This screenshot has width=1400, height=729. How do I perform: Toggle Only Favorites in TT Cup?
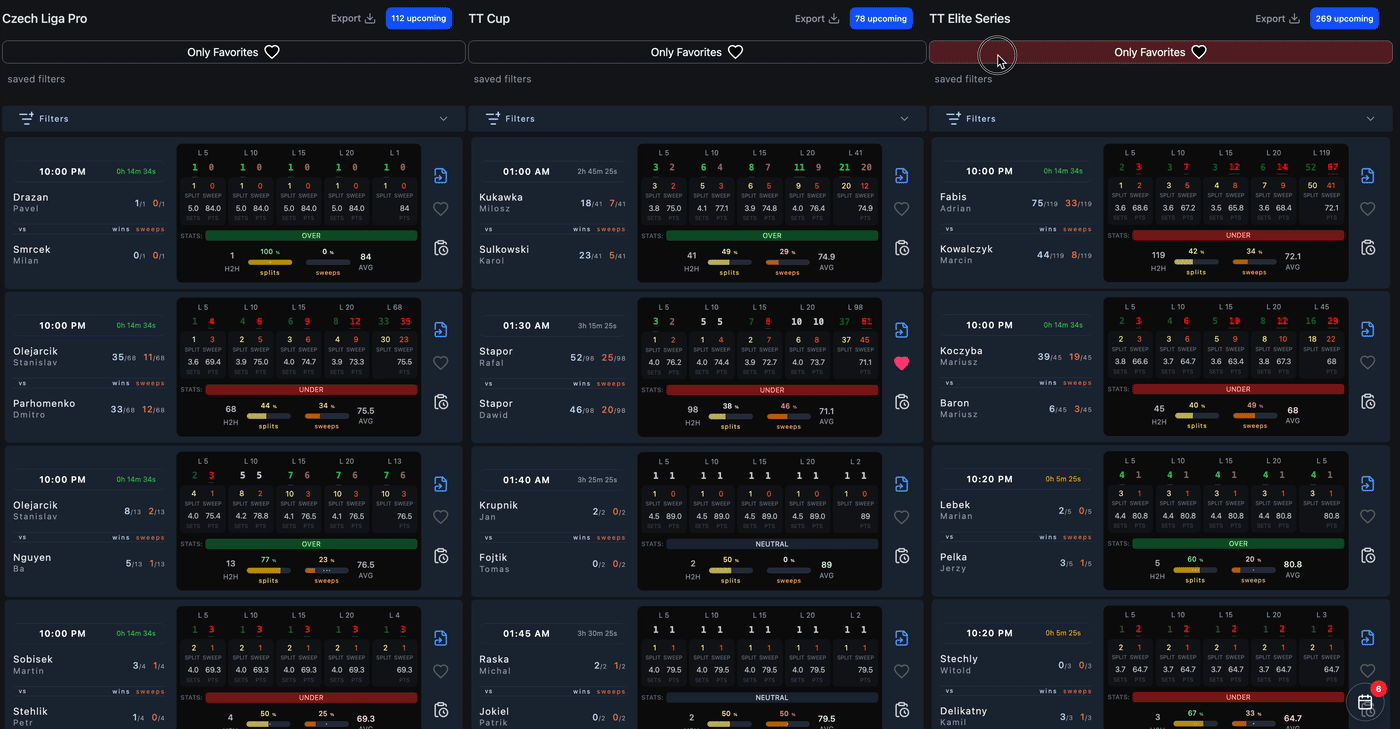[697, 52]
